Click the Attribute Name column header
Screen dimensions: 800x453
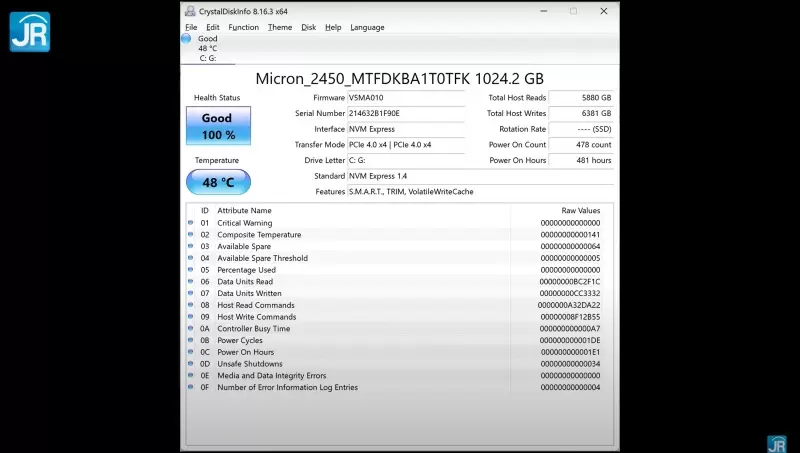click(244, 210)
